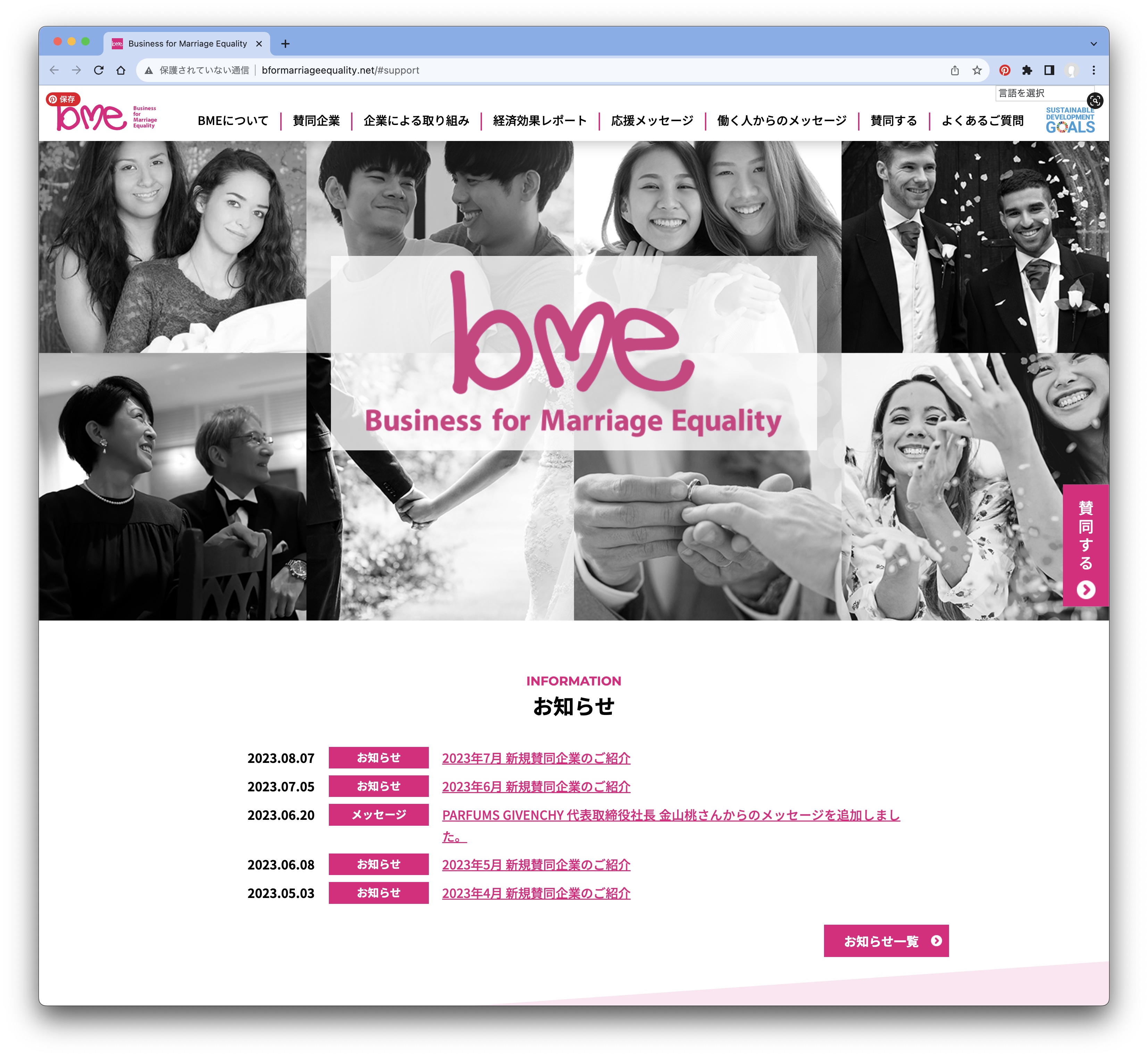Open 2023年6月 新規賛同企業のご紹介 link
Screen dimensions: 1148x1057
536,786
